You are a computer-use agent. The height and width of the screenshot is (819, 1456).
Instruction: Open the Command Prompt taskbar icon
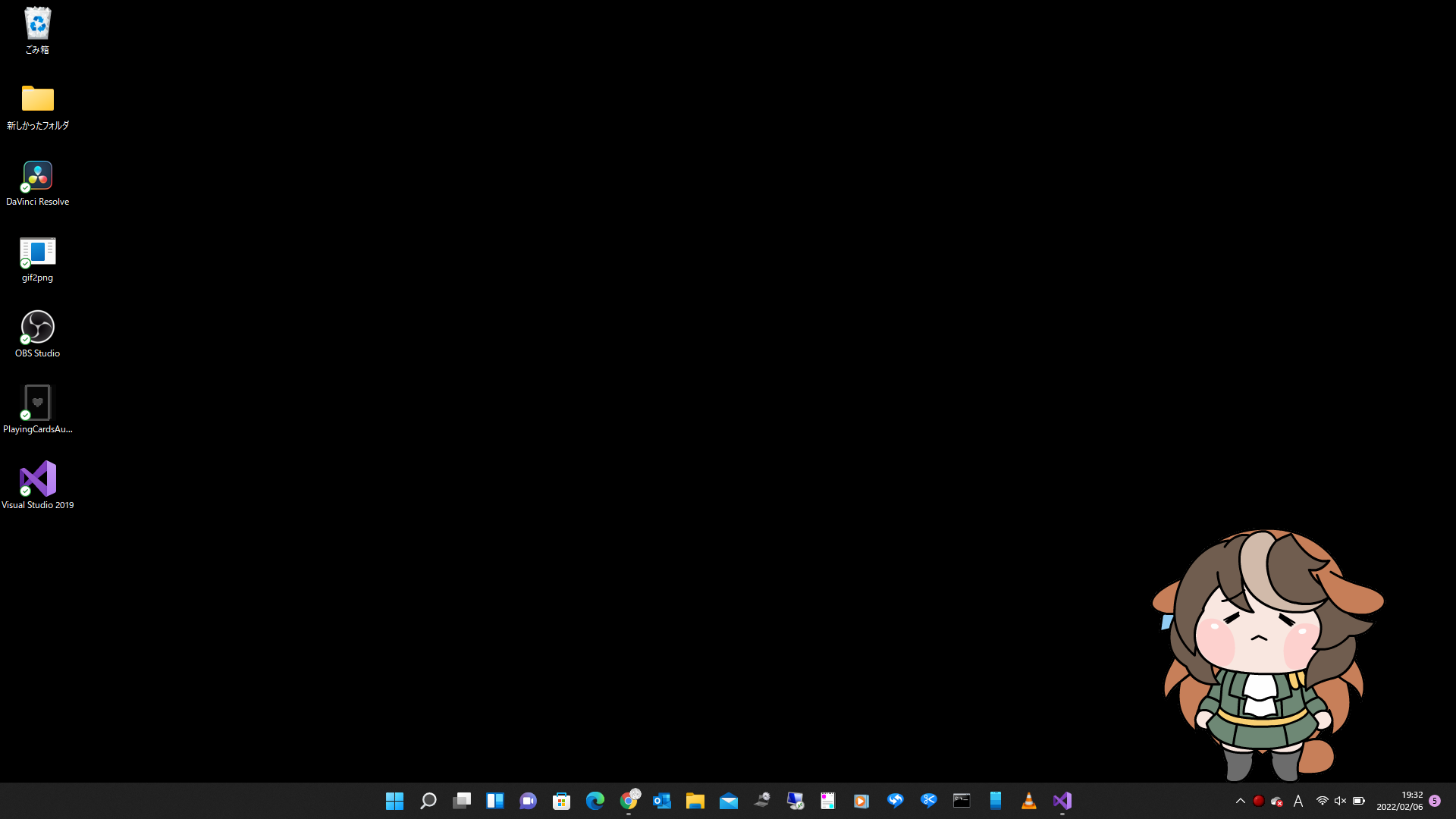tap(962, 801)
